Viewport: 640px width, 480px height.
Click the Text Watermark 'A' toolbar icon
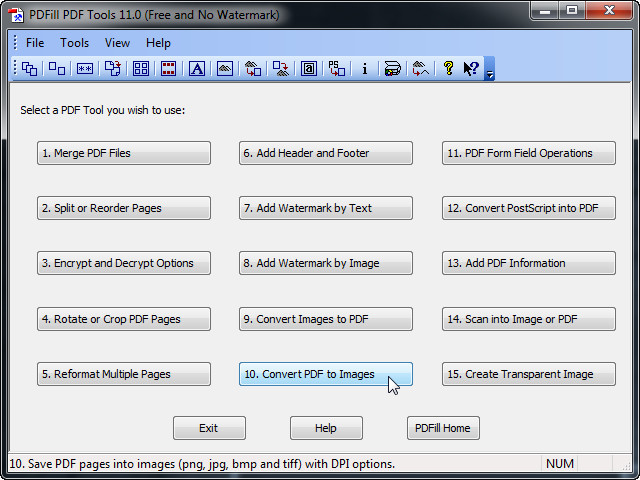[197, 68]
